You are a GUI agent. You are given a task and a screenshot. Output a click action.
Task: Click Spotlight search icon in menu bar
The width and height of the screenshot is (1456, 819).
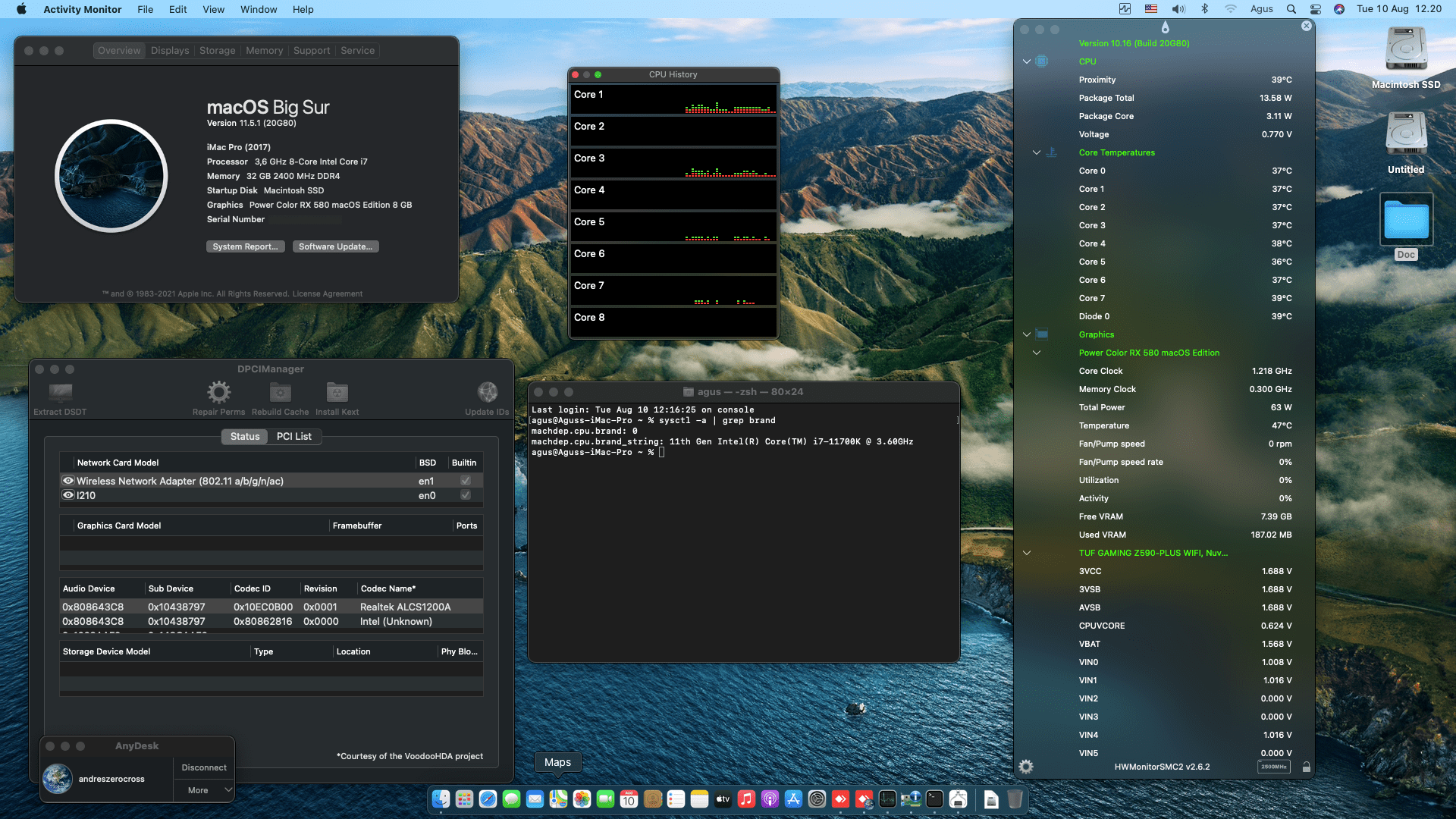1291,9
